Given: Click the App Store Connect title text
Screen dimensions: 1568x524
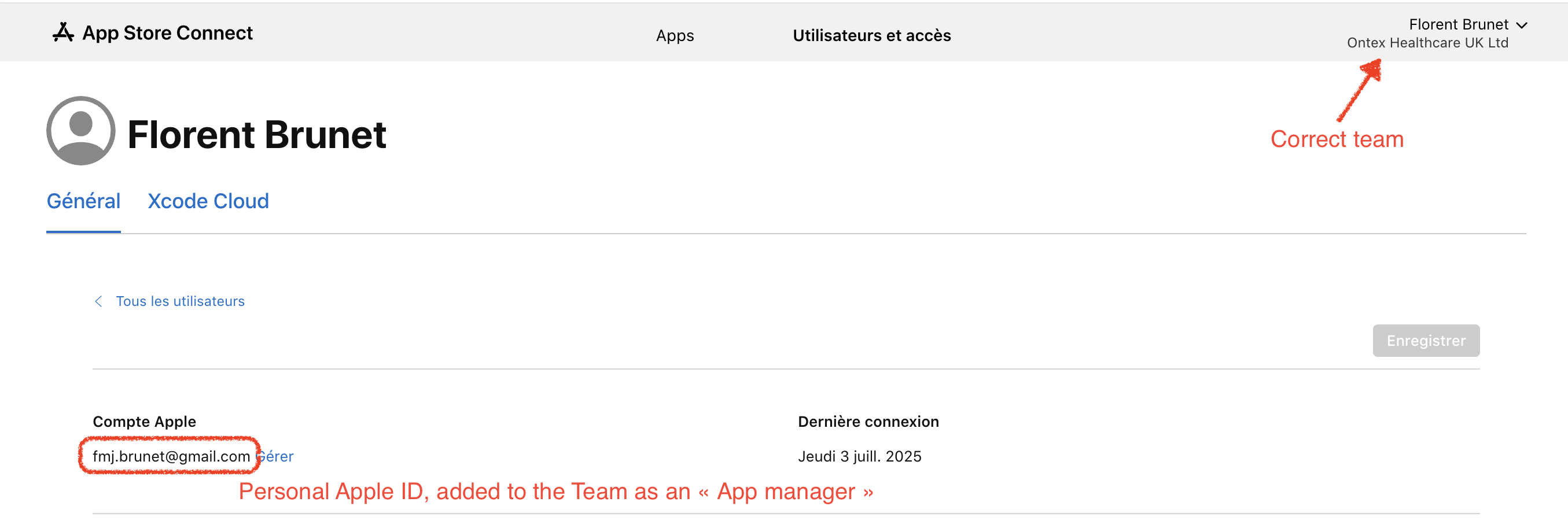Looking at the screenshot, I should pos(167,33).
